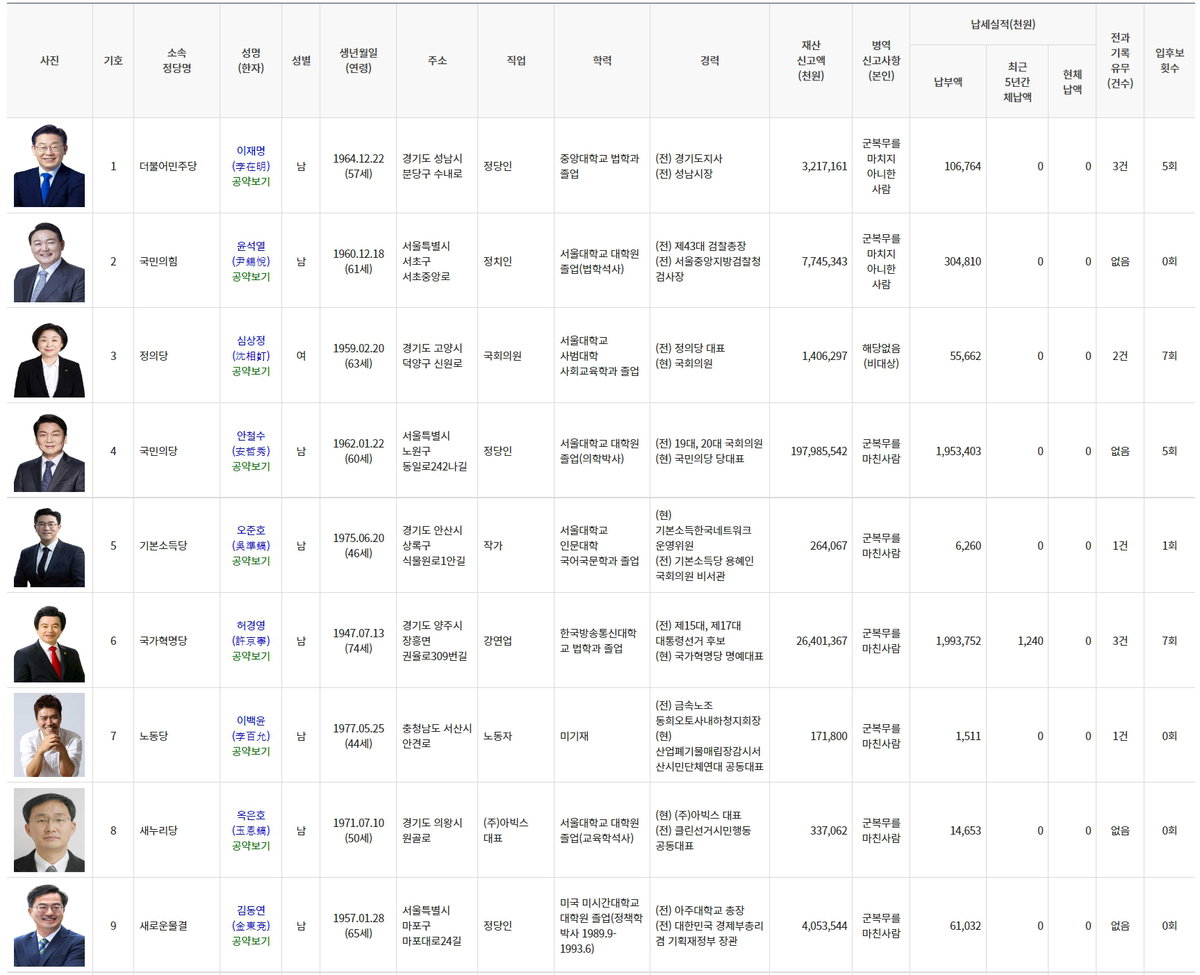View 공약보기 pledges for 윤석열
The width and height of the screenshot is (1200, 975).
(250, 277)
